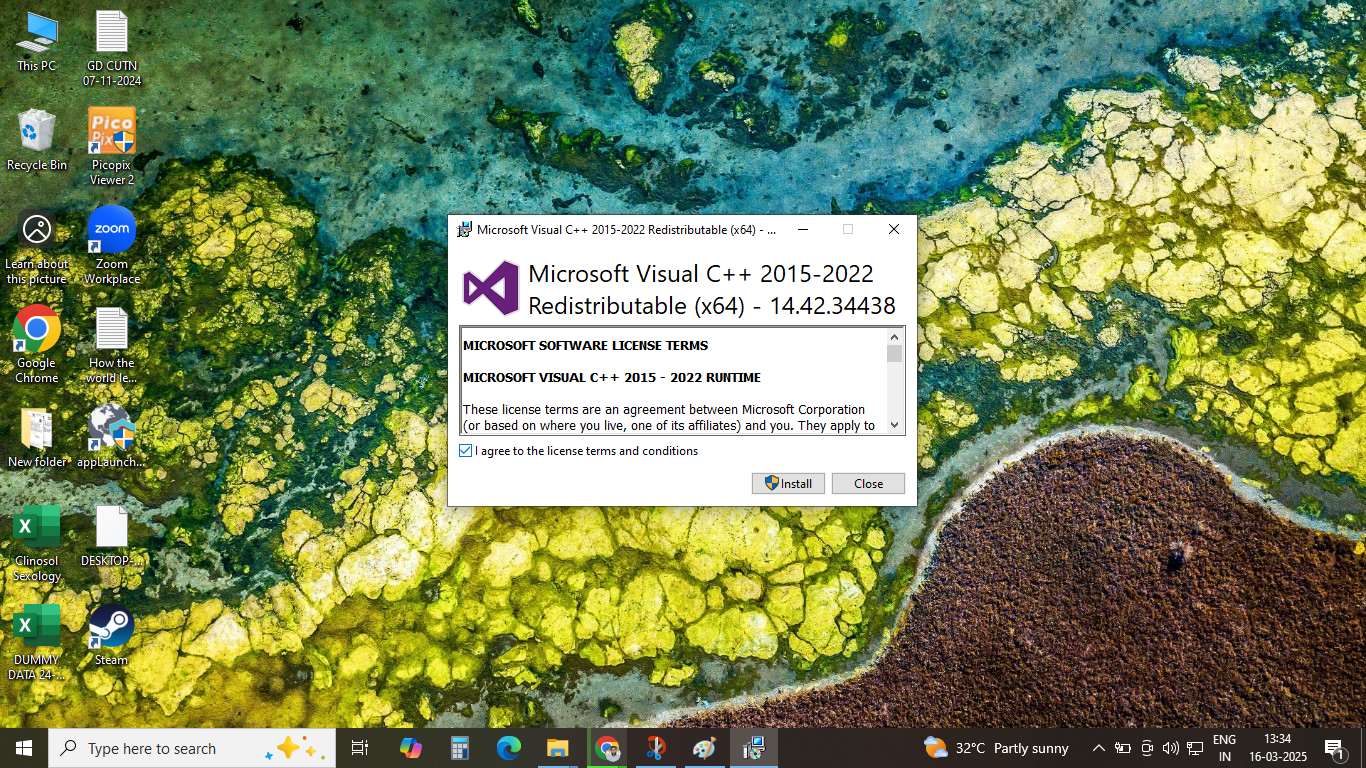This screenshot has width=1366, height=768.
Task: Select the Clinosol Sexology Excel file
Action: click(37, 543)
